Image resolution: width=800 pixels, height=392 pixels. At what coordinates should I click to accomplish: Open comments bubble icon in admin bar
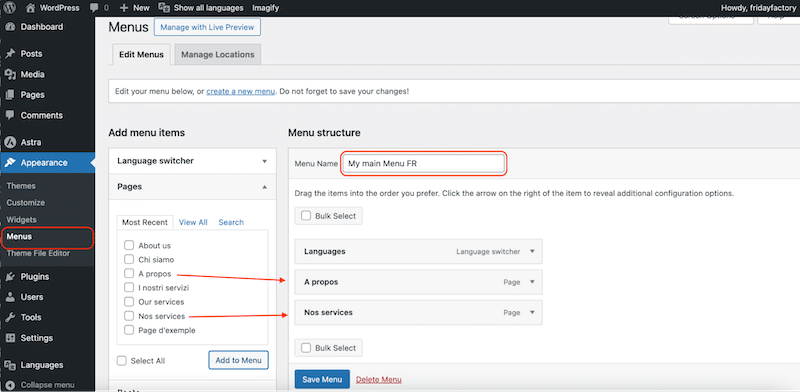[94, 8]
